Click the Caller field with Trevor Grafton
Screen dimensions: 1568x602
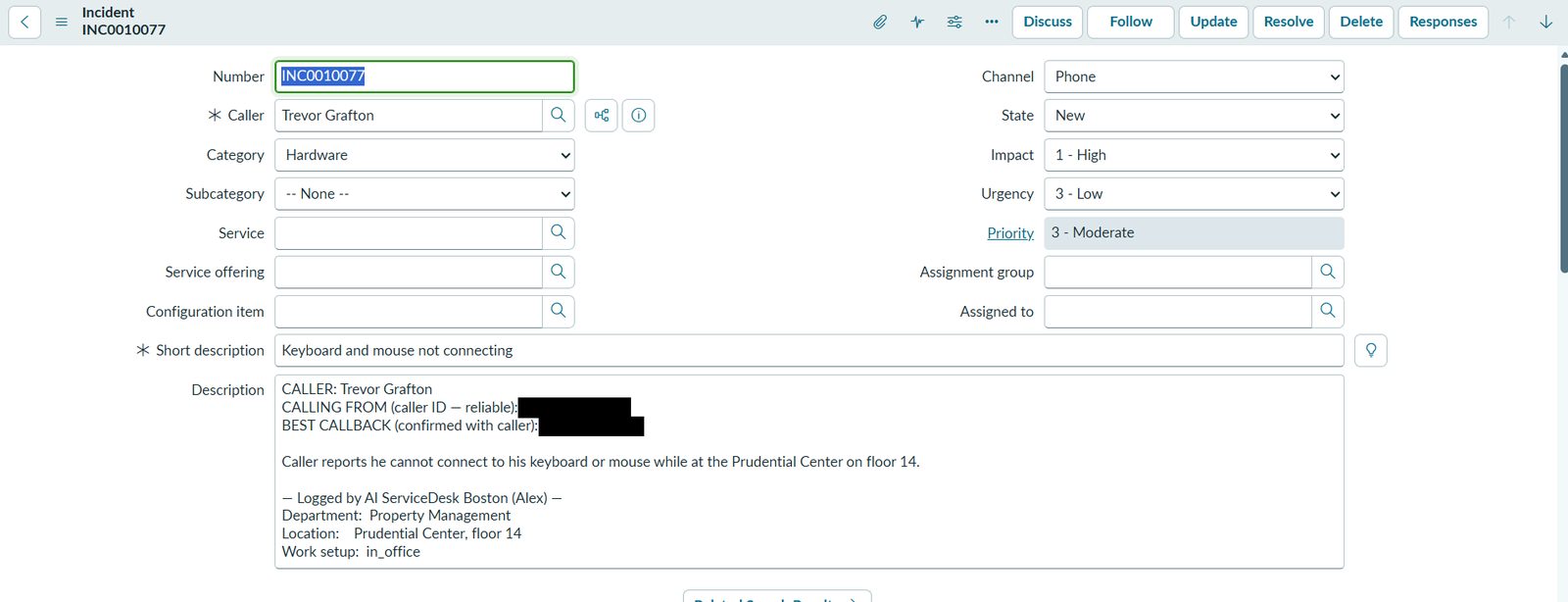pyautogui.click(x=409, y=115)
